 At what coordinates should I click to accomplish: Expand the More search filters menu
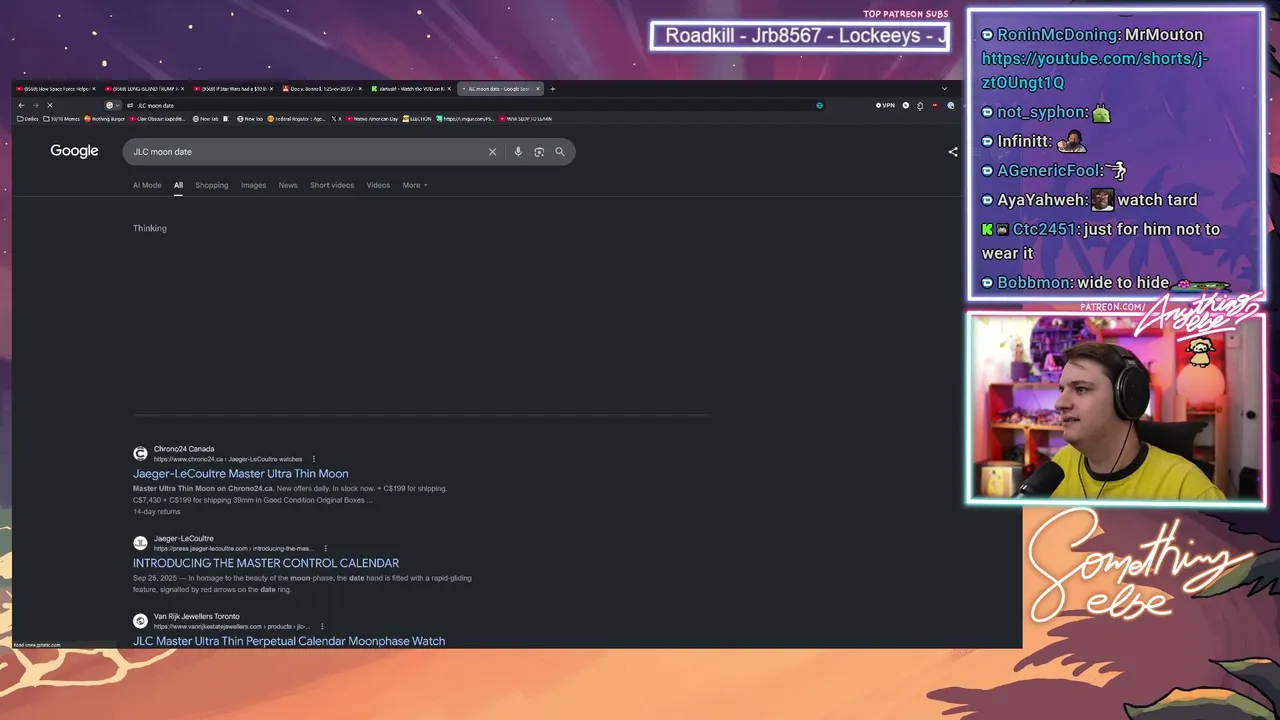click(415, 185)
